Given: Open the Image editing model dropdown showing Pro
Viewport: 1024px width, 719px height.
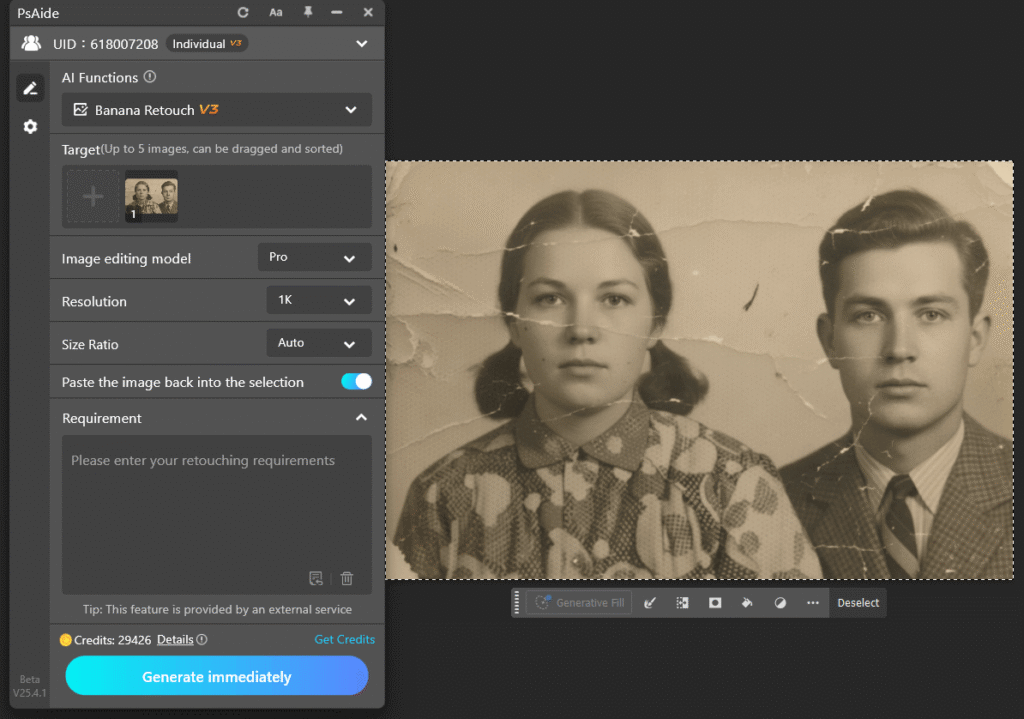Looking at the screenshot, I should point(314,257).
